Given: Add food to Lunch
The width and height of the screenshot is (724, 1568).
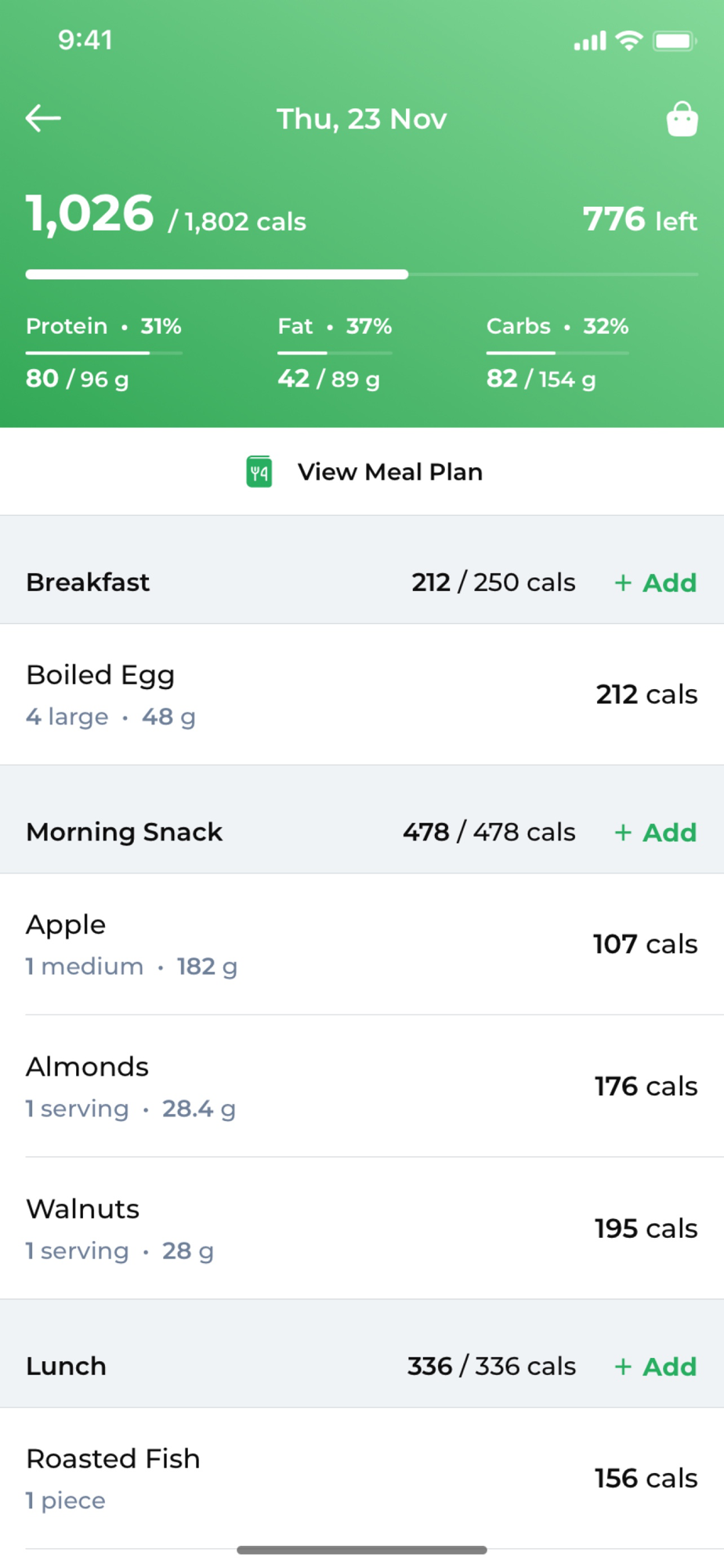Looking at the screenshot, I should (x=656, y=1367).
